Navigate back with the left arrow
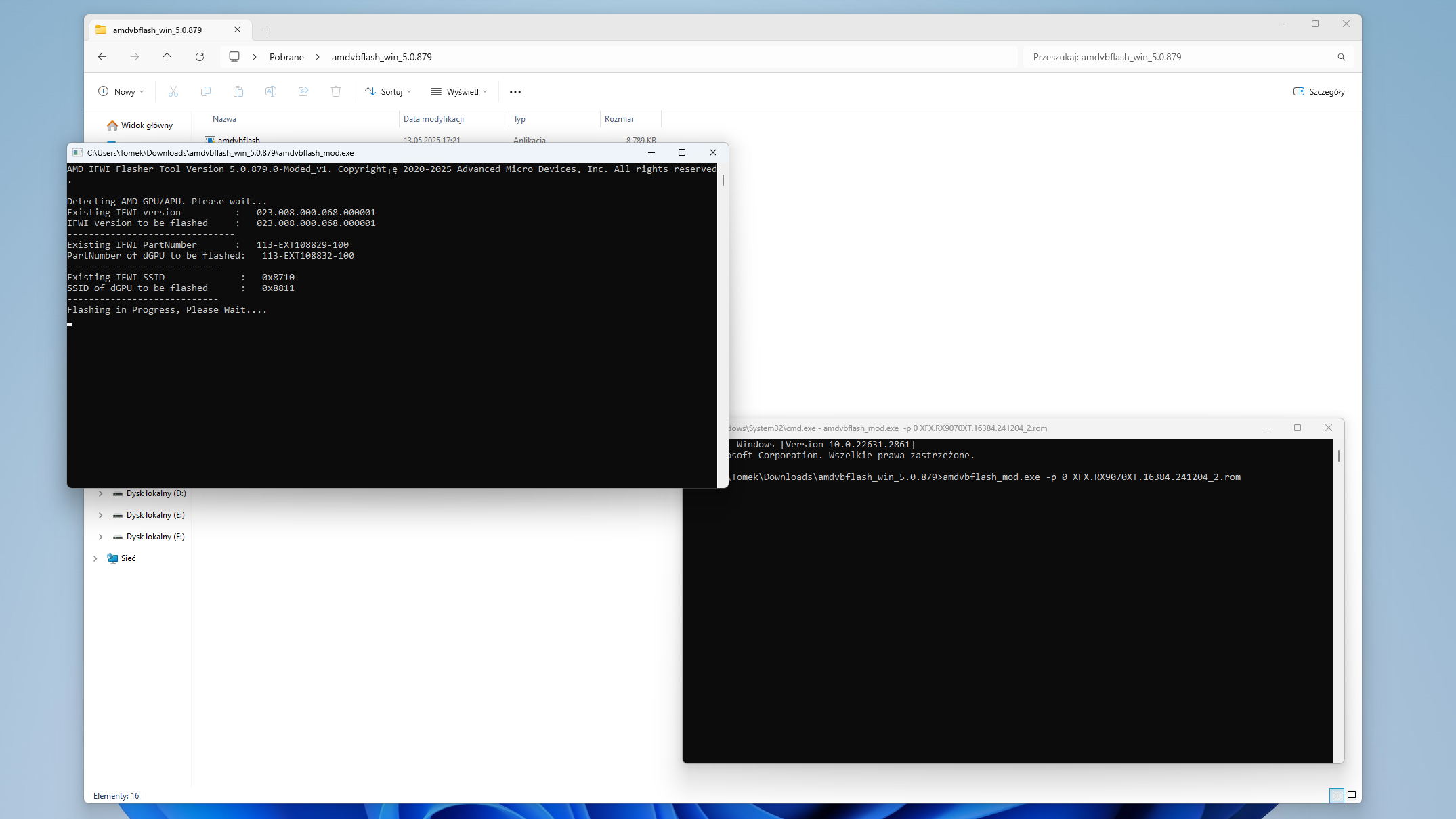The width and height of the screenshot is (1456, 819). [x=102, y=57]
